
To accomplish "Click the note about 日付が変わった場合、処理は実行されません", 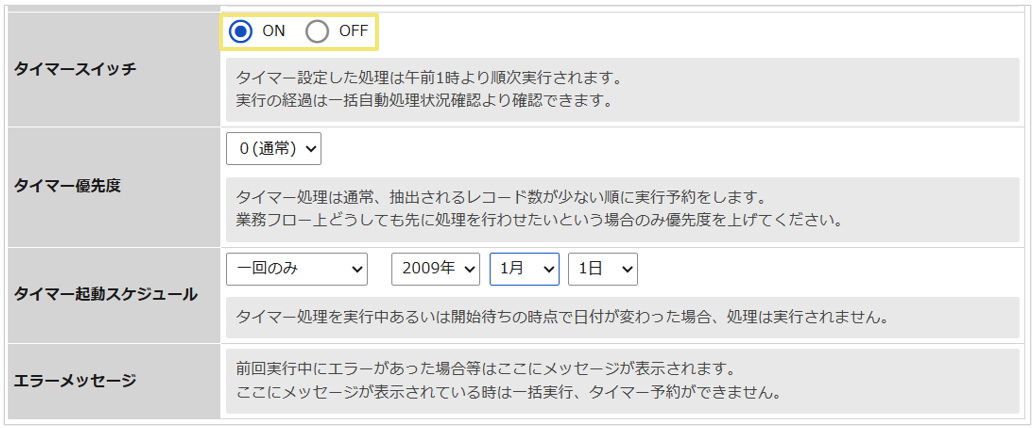I will coord(560,317).
